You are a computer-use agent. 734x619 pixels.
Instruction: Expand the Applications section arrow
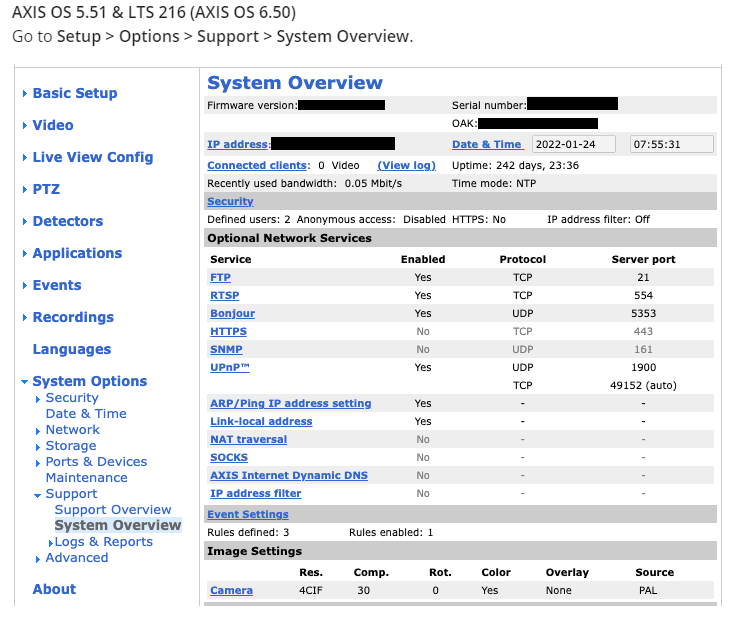pos(25,254)
